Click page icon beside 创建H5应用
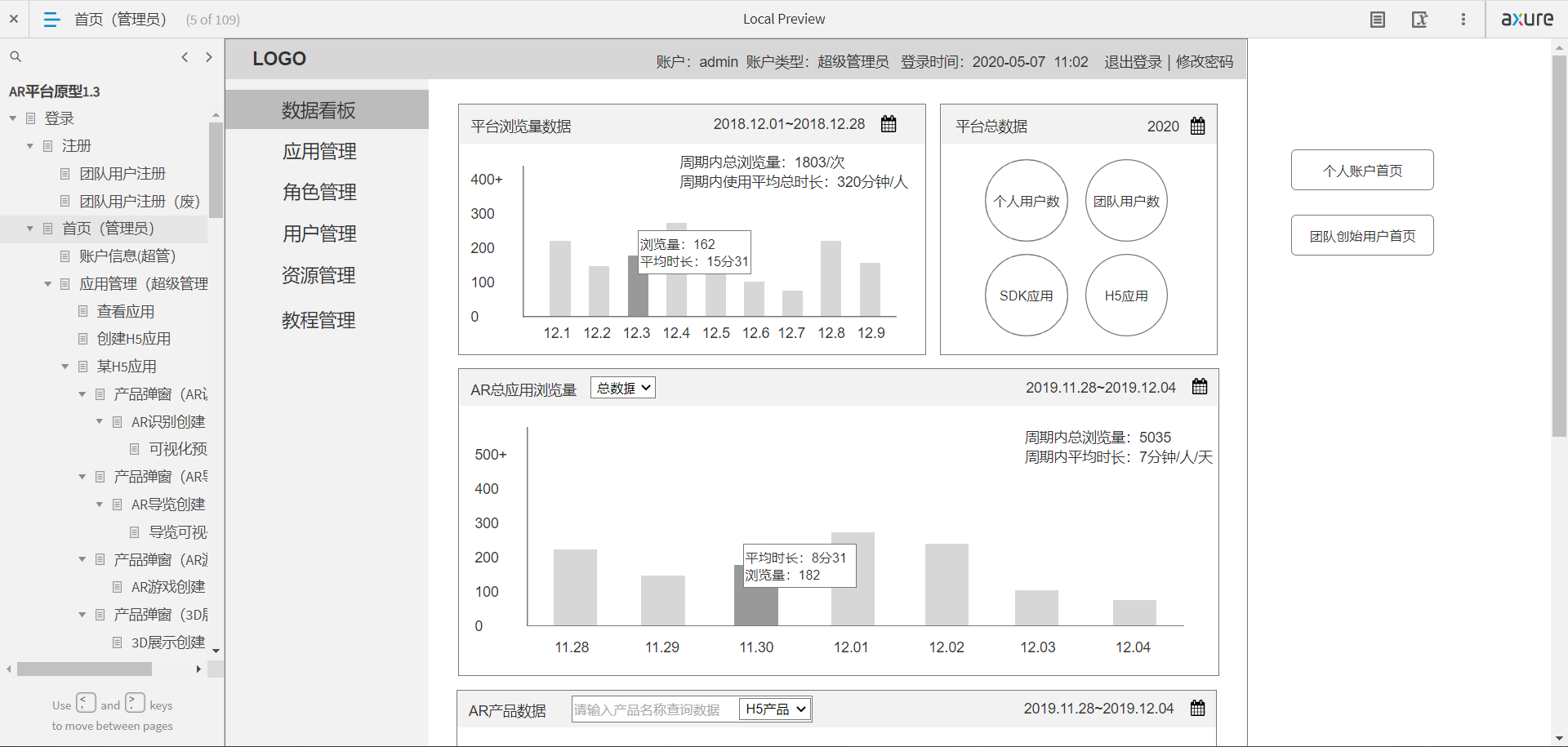The height and width of the screenshot is (747, 1568). pyautogui.click(x=82, y=339)
